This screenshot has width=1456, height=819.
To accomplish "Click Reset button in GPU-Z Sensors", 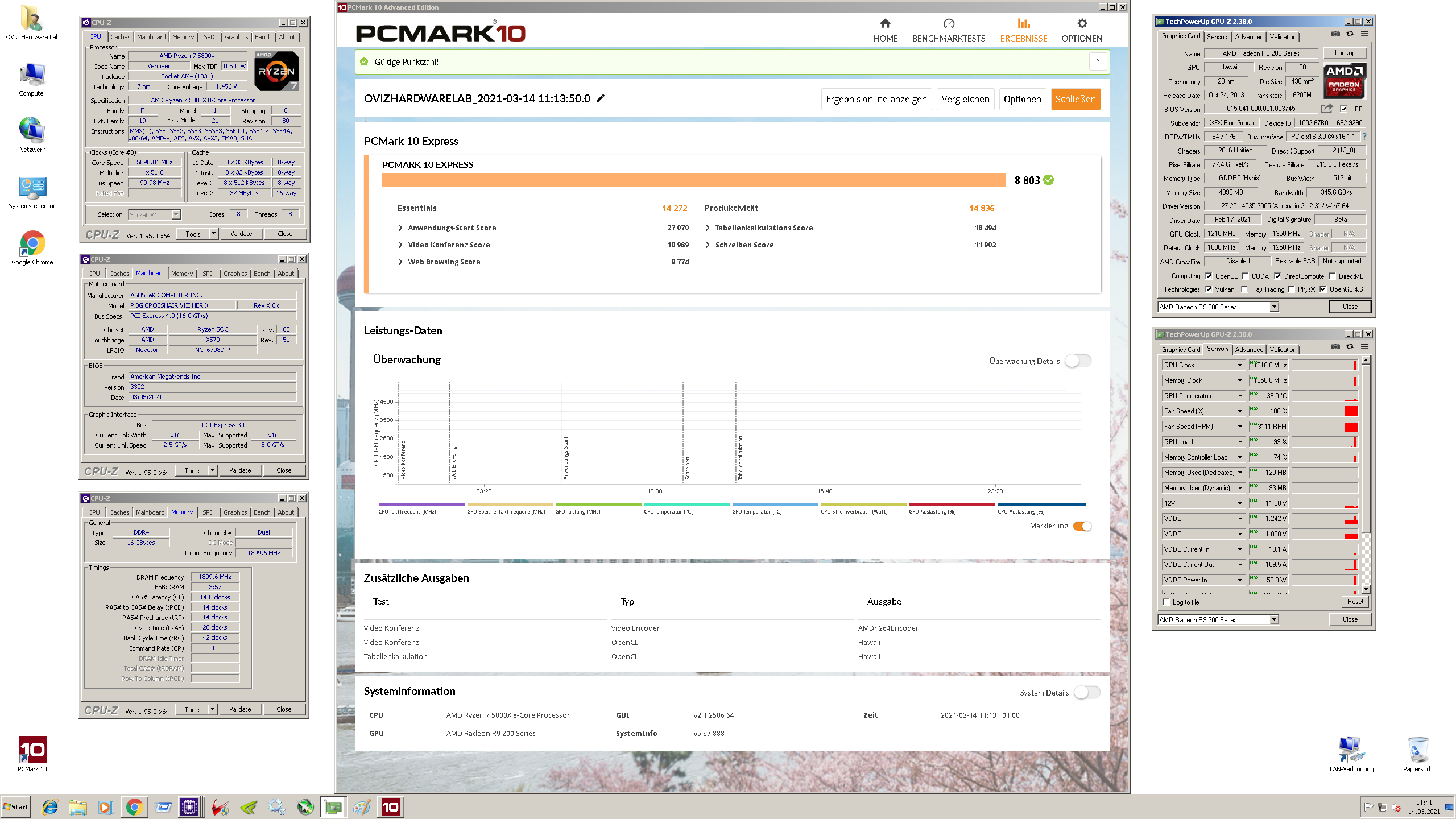I will coord(1355,602).
